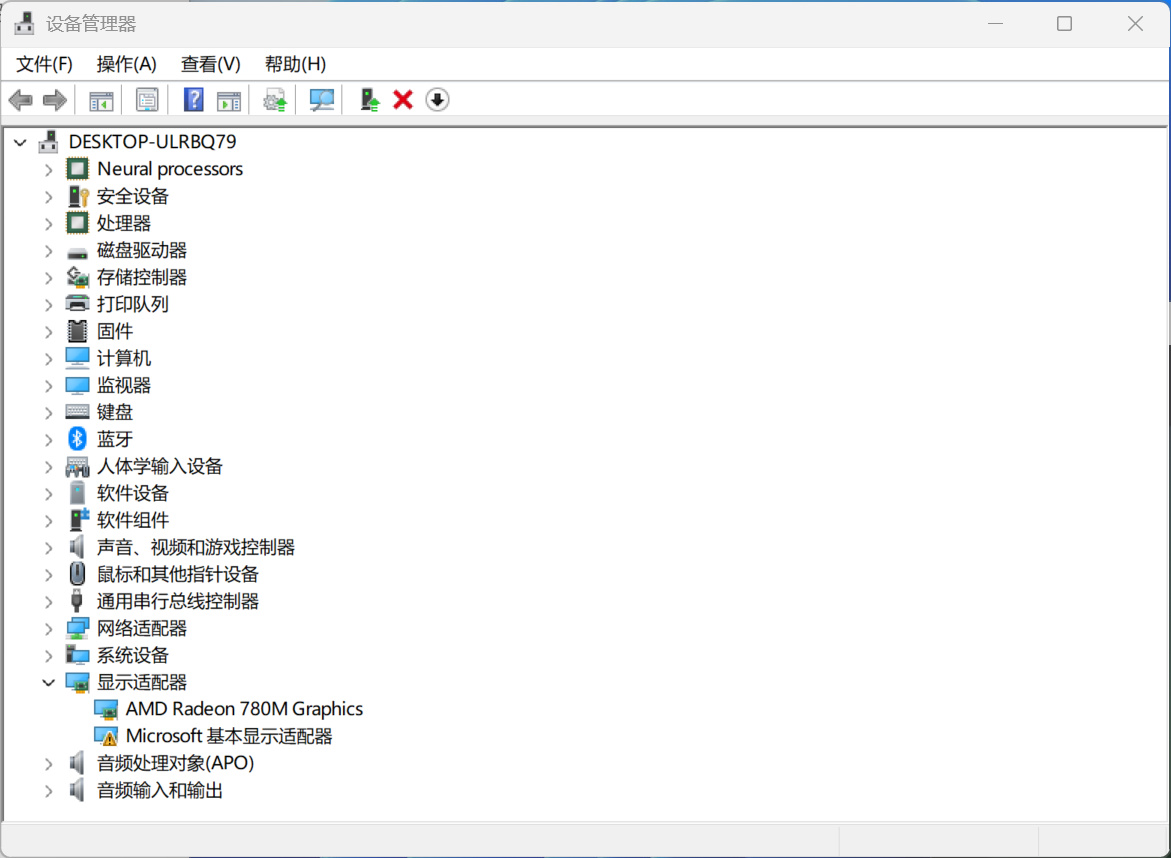
Task: Expand the 声音、视频和游戏控制器 arrow
Action: (x=49, y=548)
